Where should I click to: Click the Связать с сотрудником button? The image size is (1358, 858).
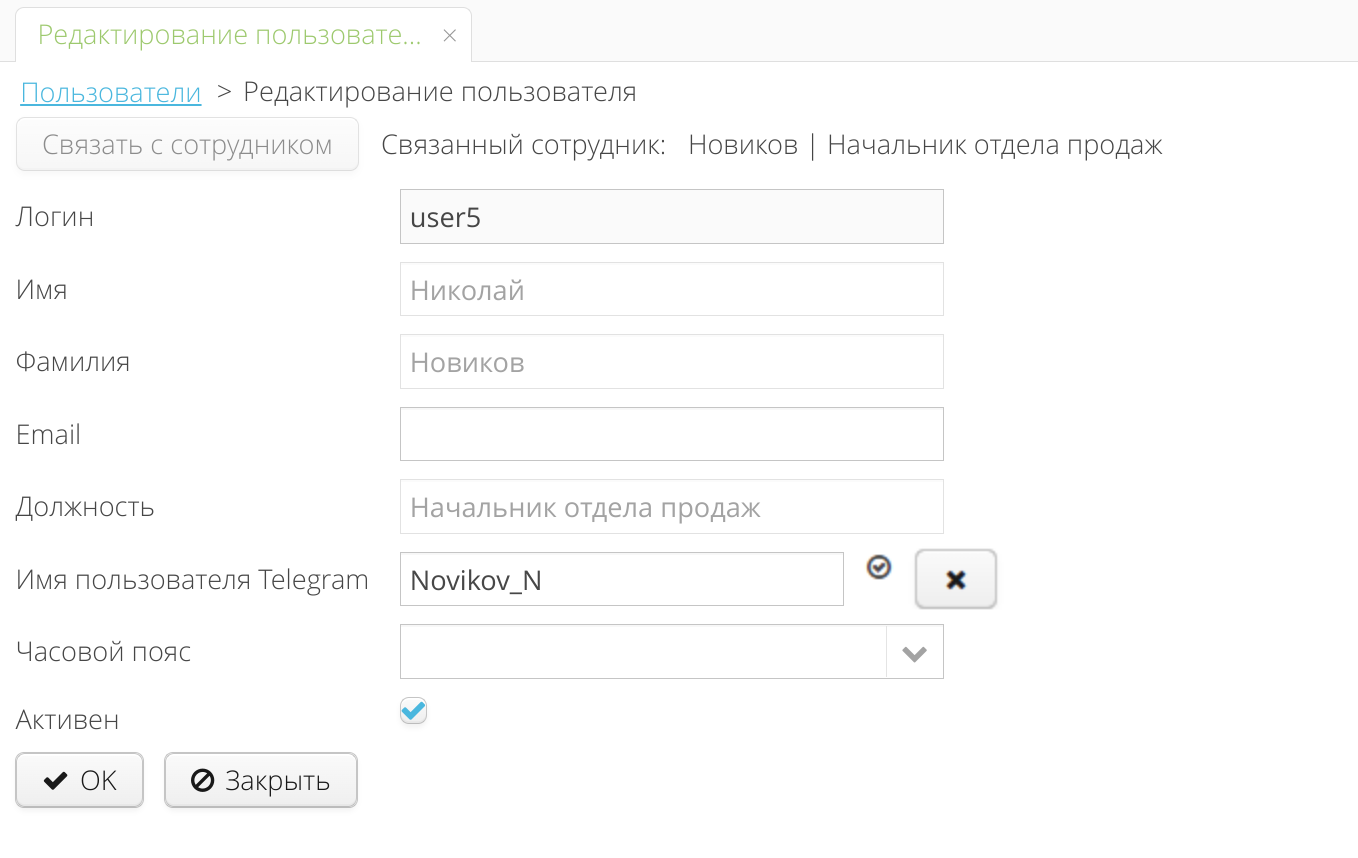(x=187, y=144)
